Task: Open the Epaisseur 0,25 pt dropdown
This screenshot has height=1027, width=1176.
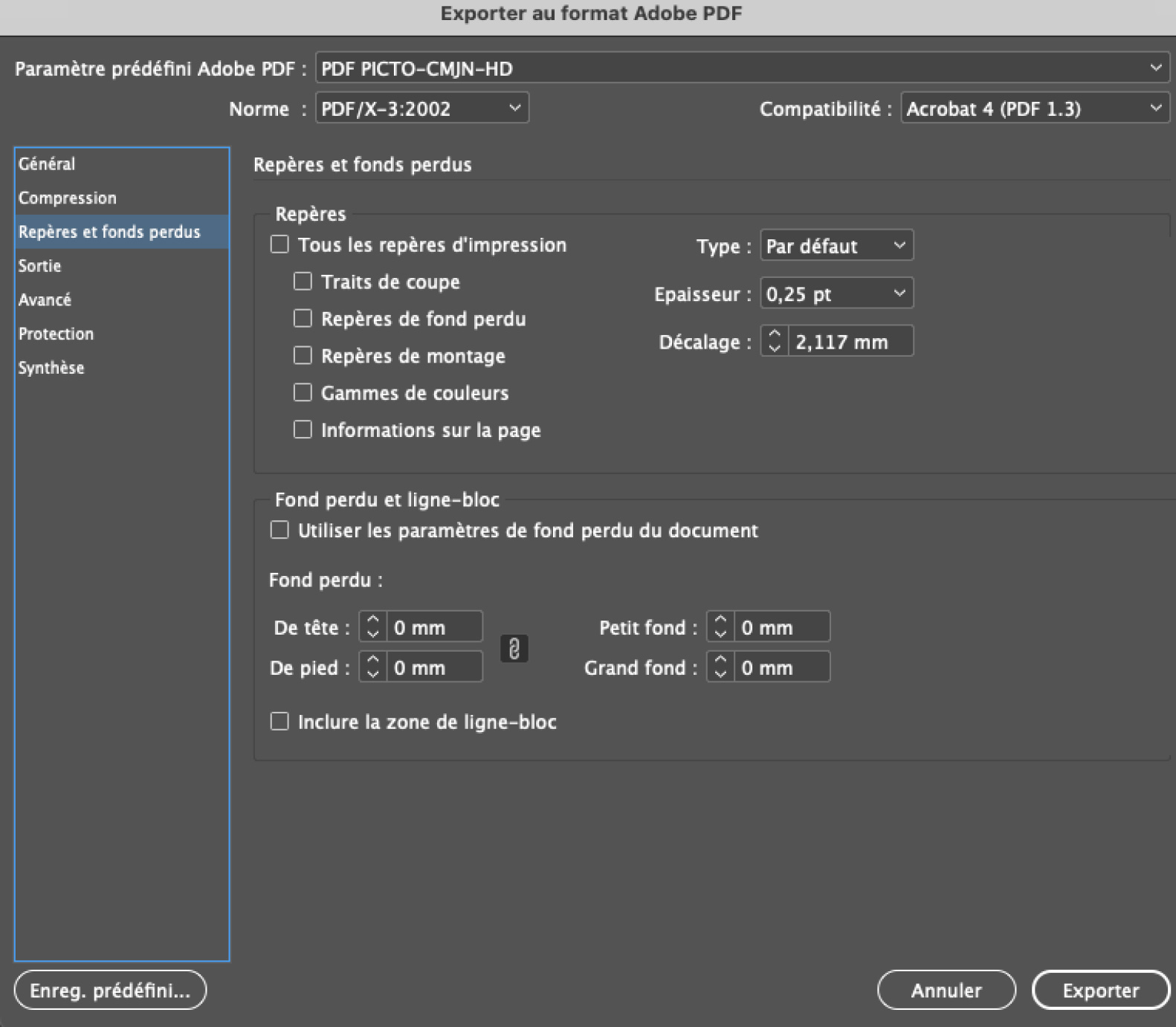Action: pyautogui.click(x=836, y=294)
